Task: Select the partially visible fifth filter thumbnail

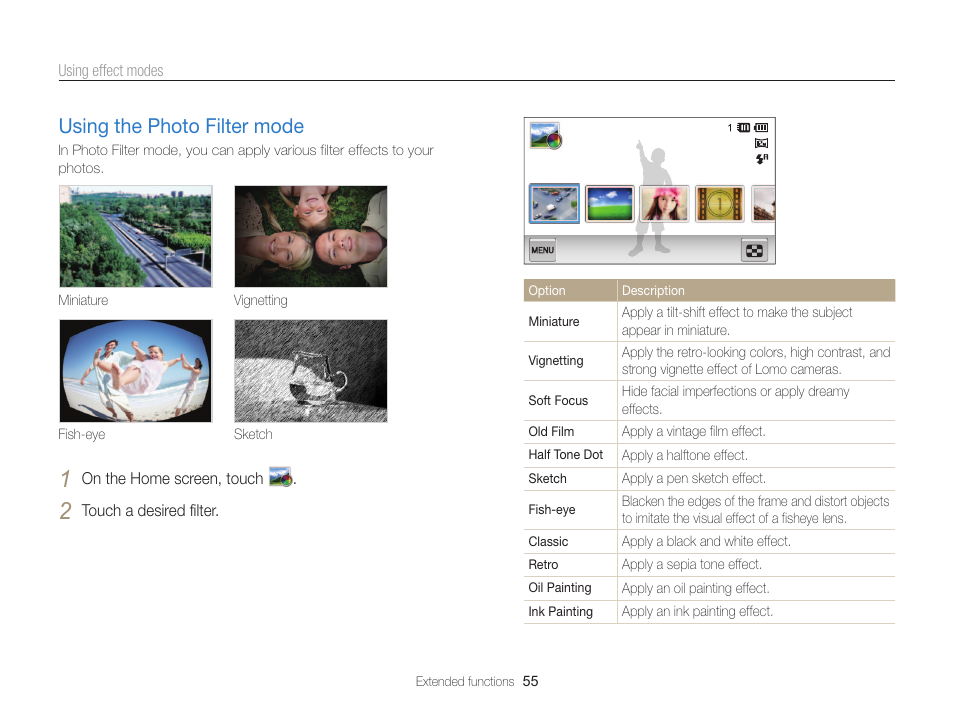Action: pyautogui.click(x=763, y=203)
